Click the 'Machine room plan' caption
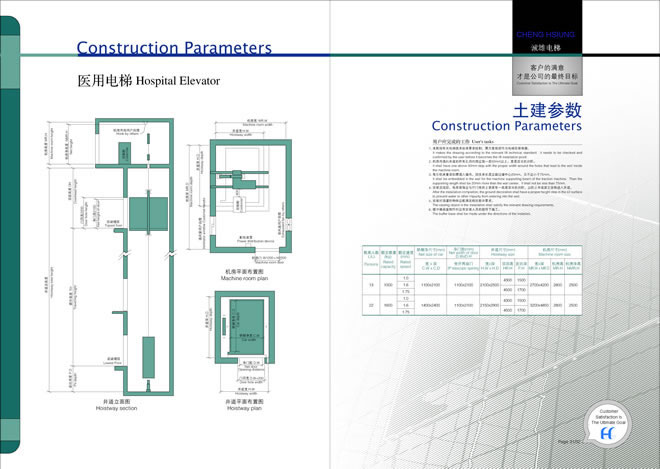Viewport: 660px width, 469px height. [x=245, y=278]
